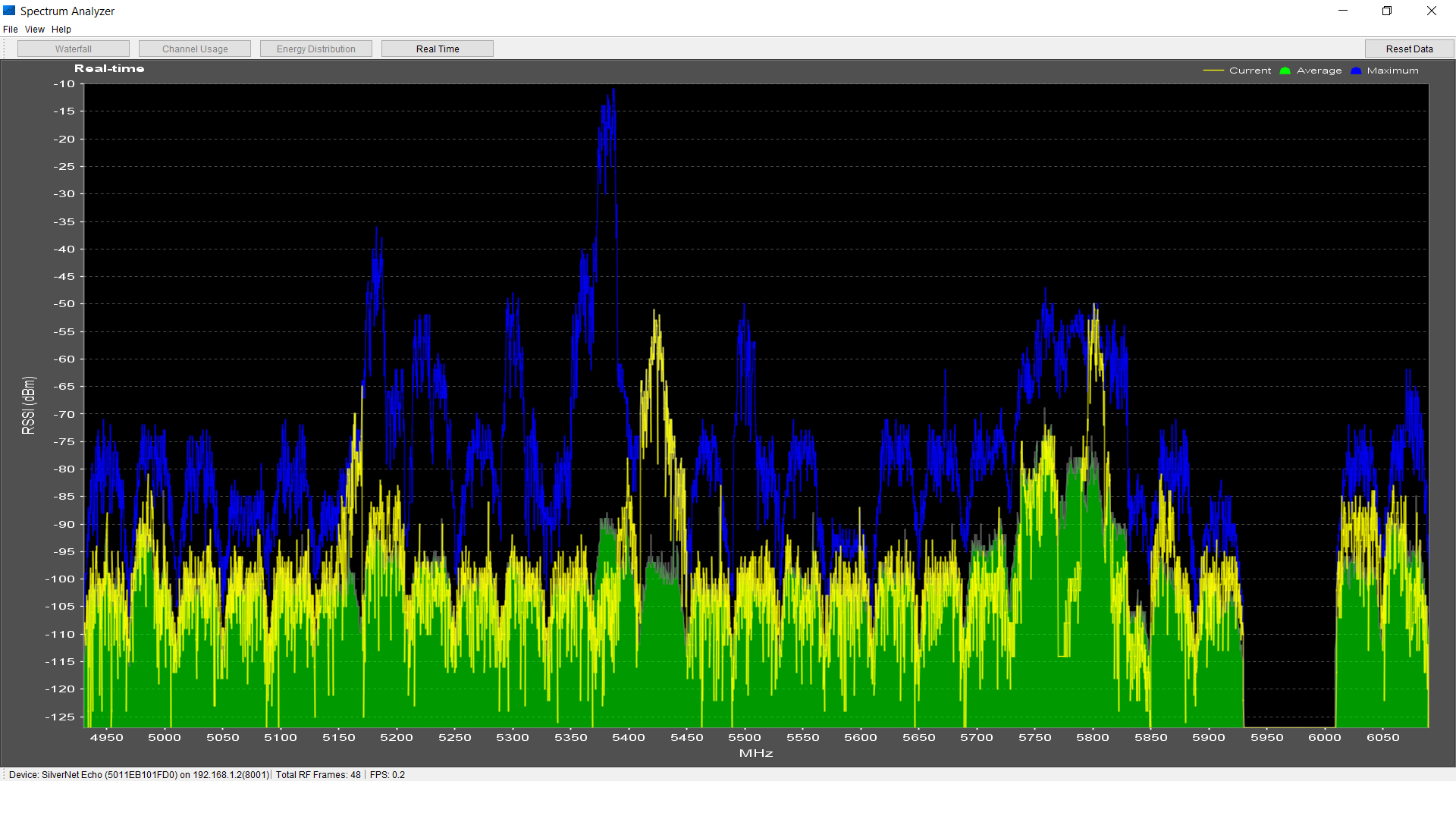Click the Reset Data button
Viewport: 1456px width, 819px height.
tap(1409, 49)
